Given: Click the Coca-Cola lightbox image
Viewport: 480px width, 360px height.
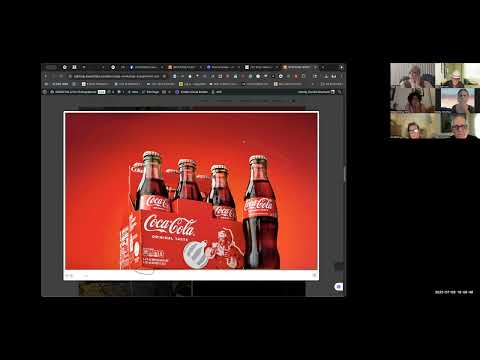Looking at the screenshot, I should [191, 191].
